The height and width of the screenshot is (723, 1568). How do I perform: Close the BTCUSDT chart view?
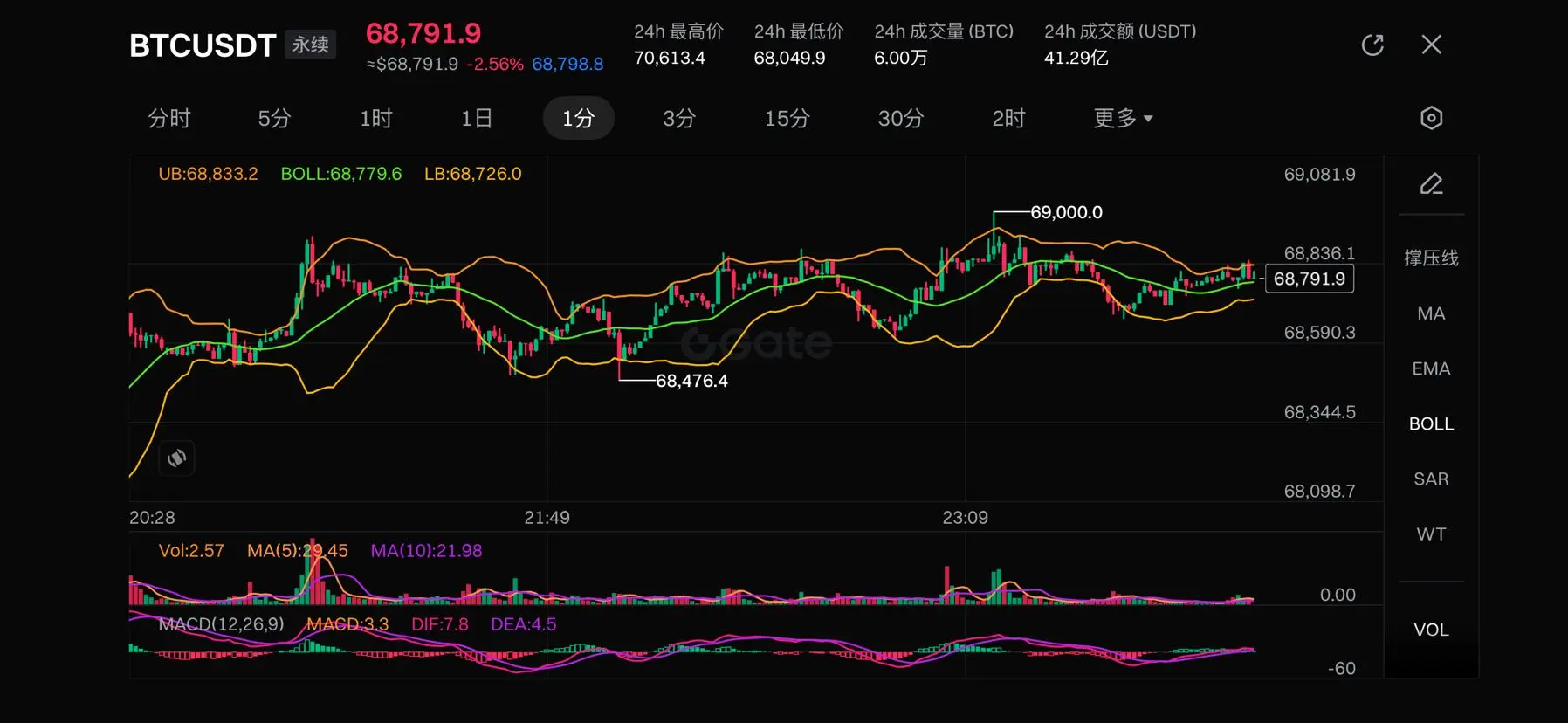point(1431,45)
